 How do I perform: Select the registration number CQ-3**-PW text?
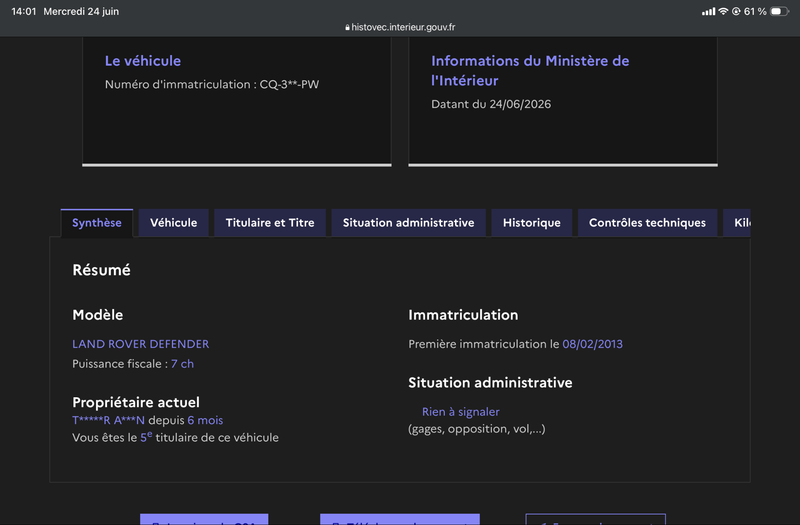(289, 84)
